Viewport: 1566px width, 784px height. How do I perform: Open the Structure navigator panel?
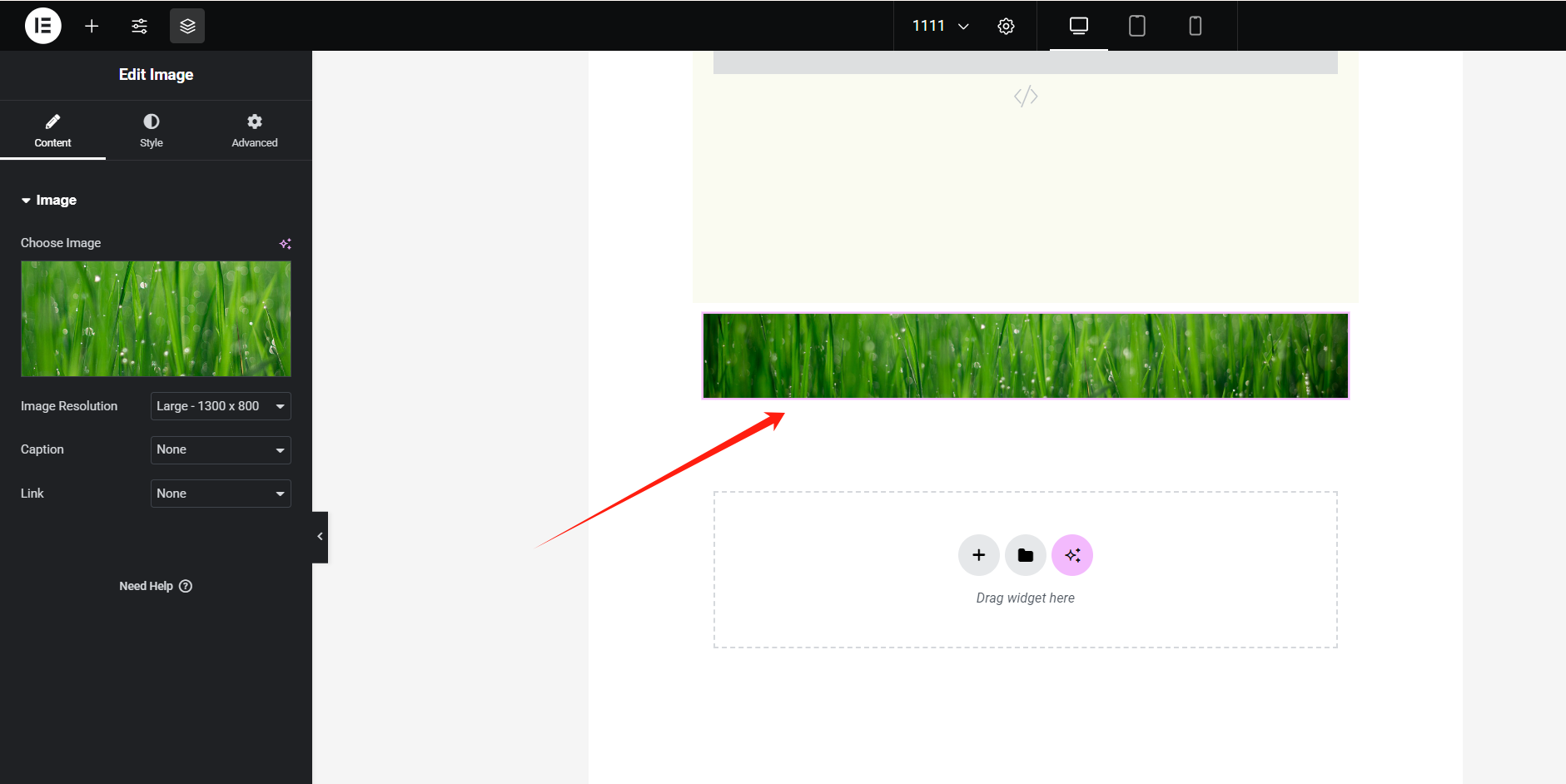point(186,25)
